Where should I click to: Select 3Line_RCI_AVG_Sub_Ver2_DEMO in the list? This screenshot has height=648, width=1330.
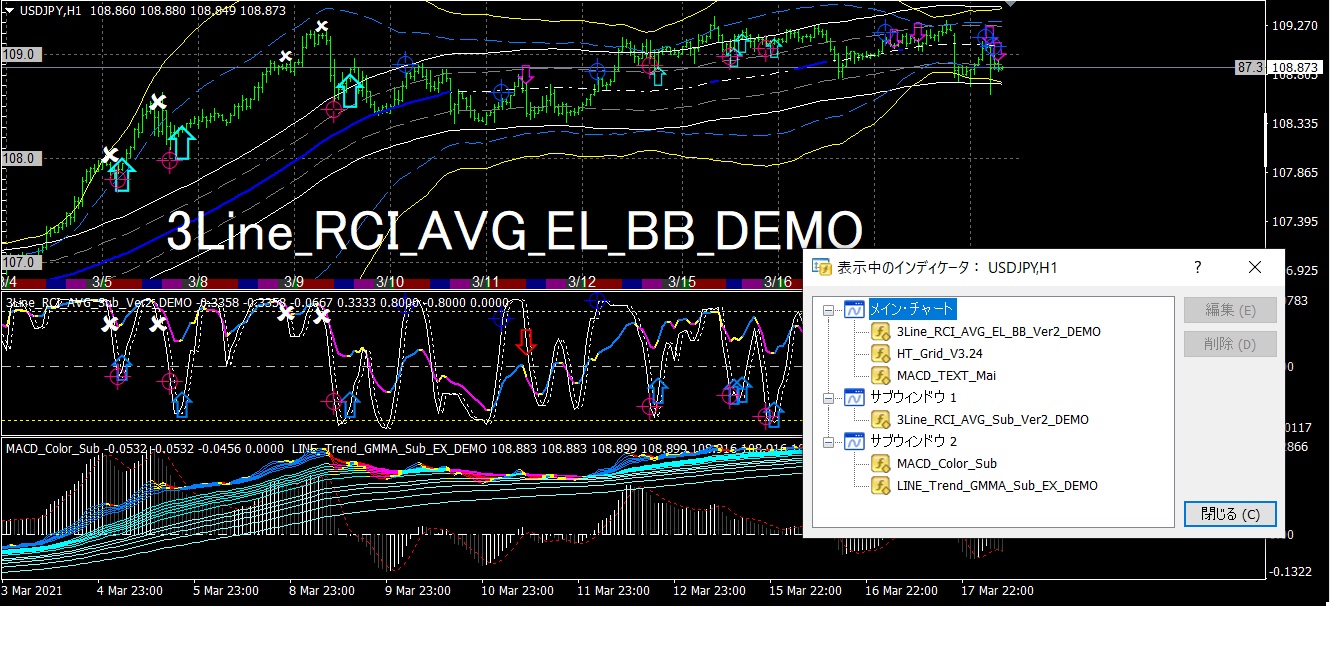coord(993,419)
